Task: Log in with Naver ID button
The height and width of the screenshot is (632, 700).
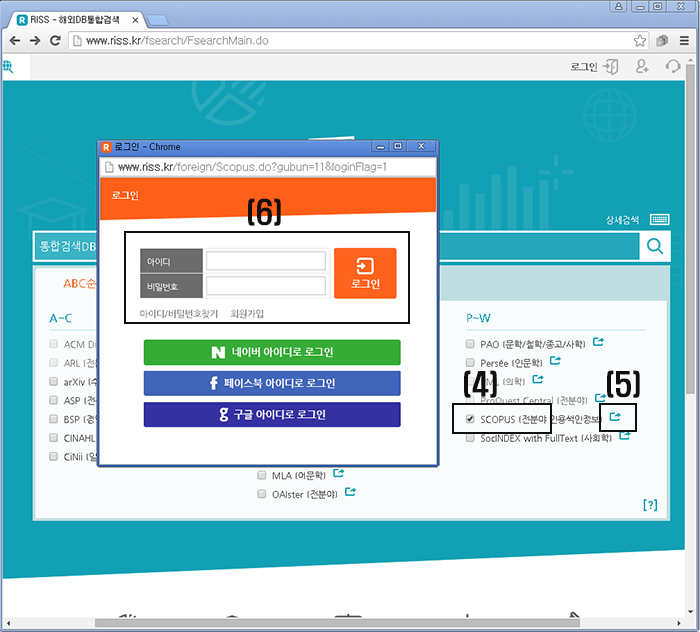Action: point(272,352)
